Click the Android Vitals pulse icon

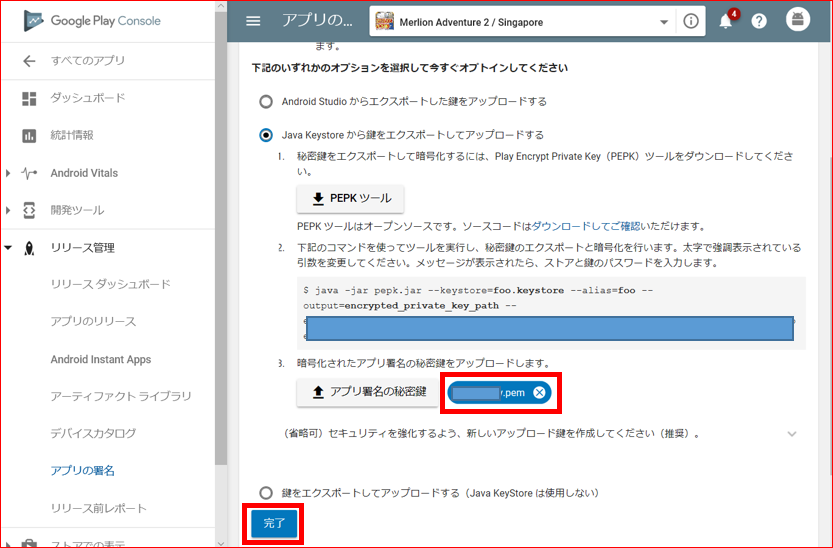click(x=29, y=173)
